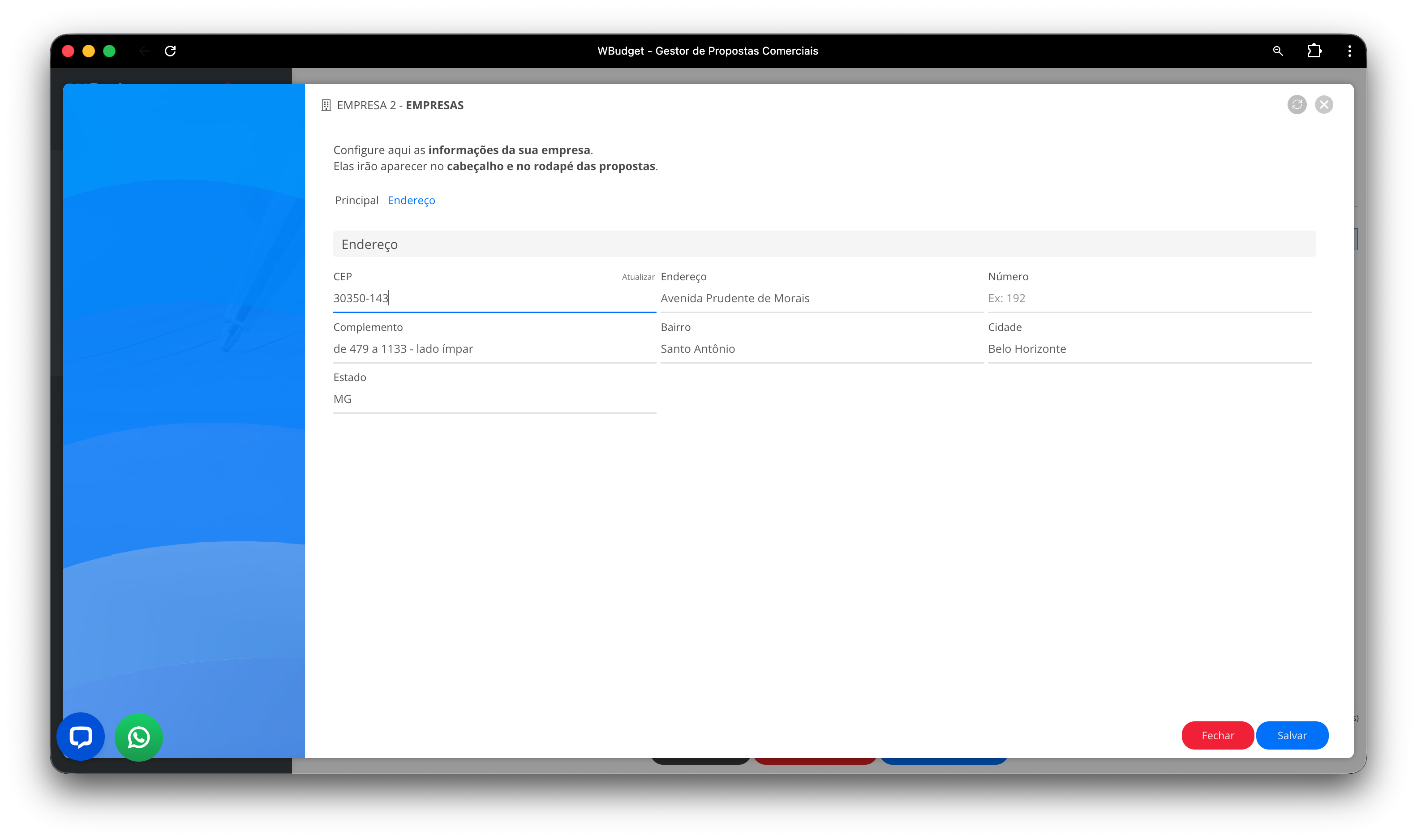
Task: Click the magnifier search icon in the title bar
Action: pyautogui.click(x=1278, y=51)
